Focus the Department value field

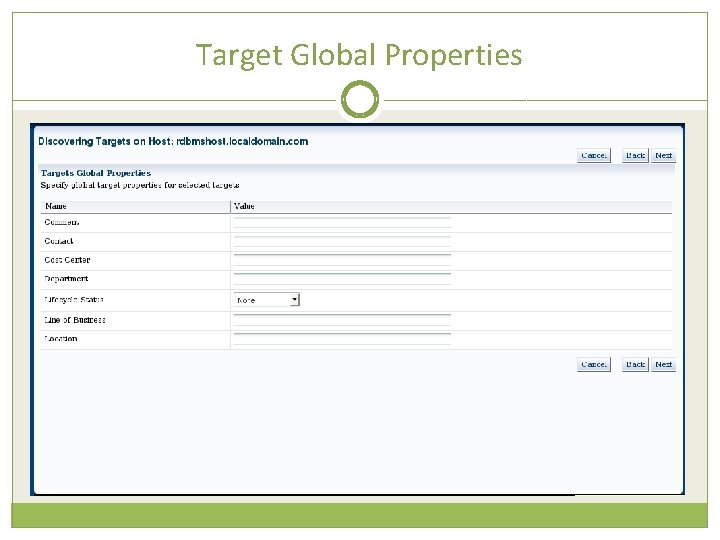[343, 279]
